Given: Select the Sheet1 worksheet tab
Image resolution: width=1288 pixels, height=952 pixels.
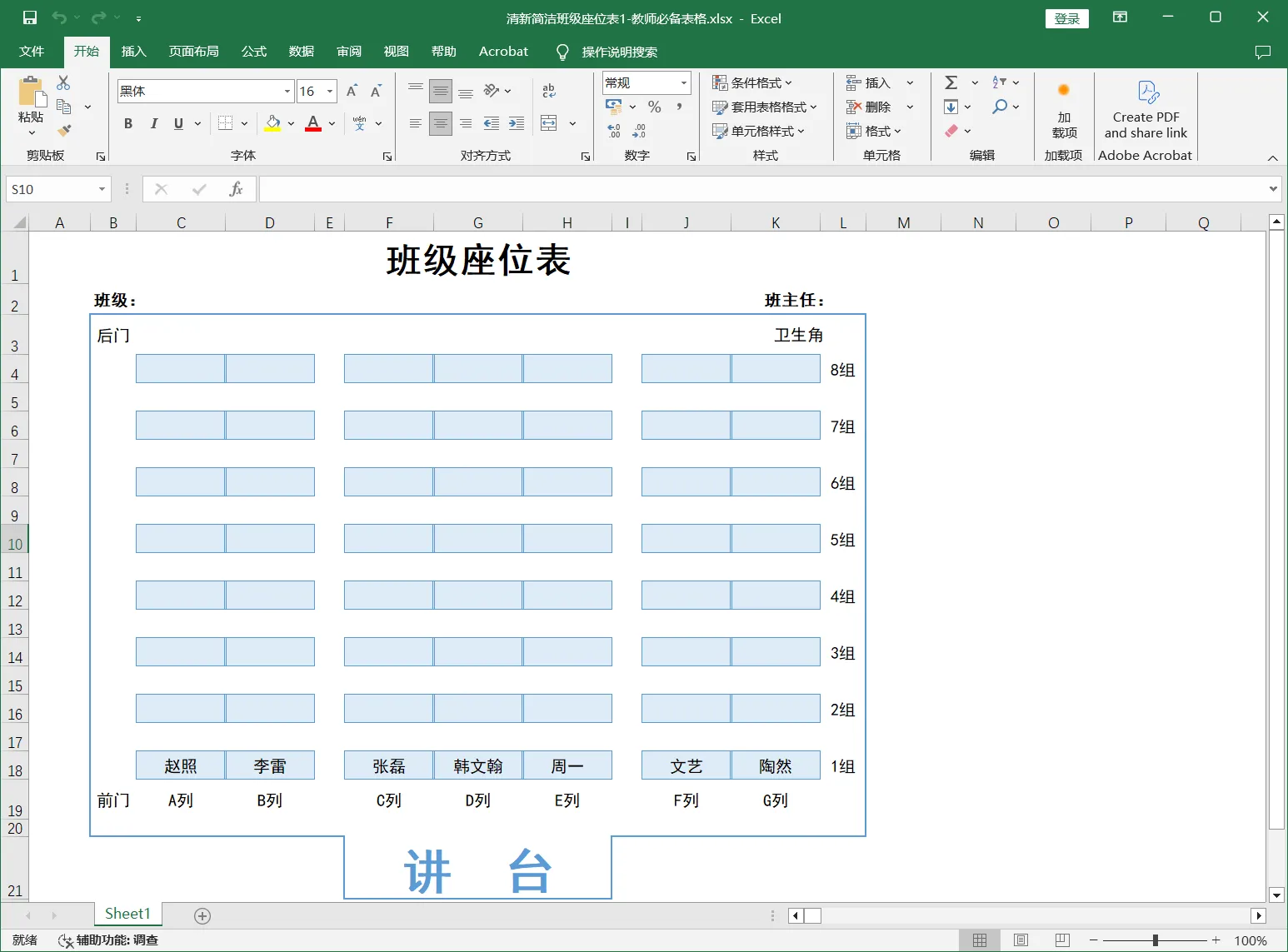Looking at the screenshot, I should pyautogui.click(x=127, y=914).
